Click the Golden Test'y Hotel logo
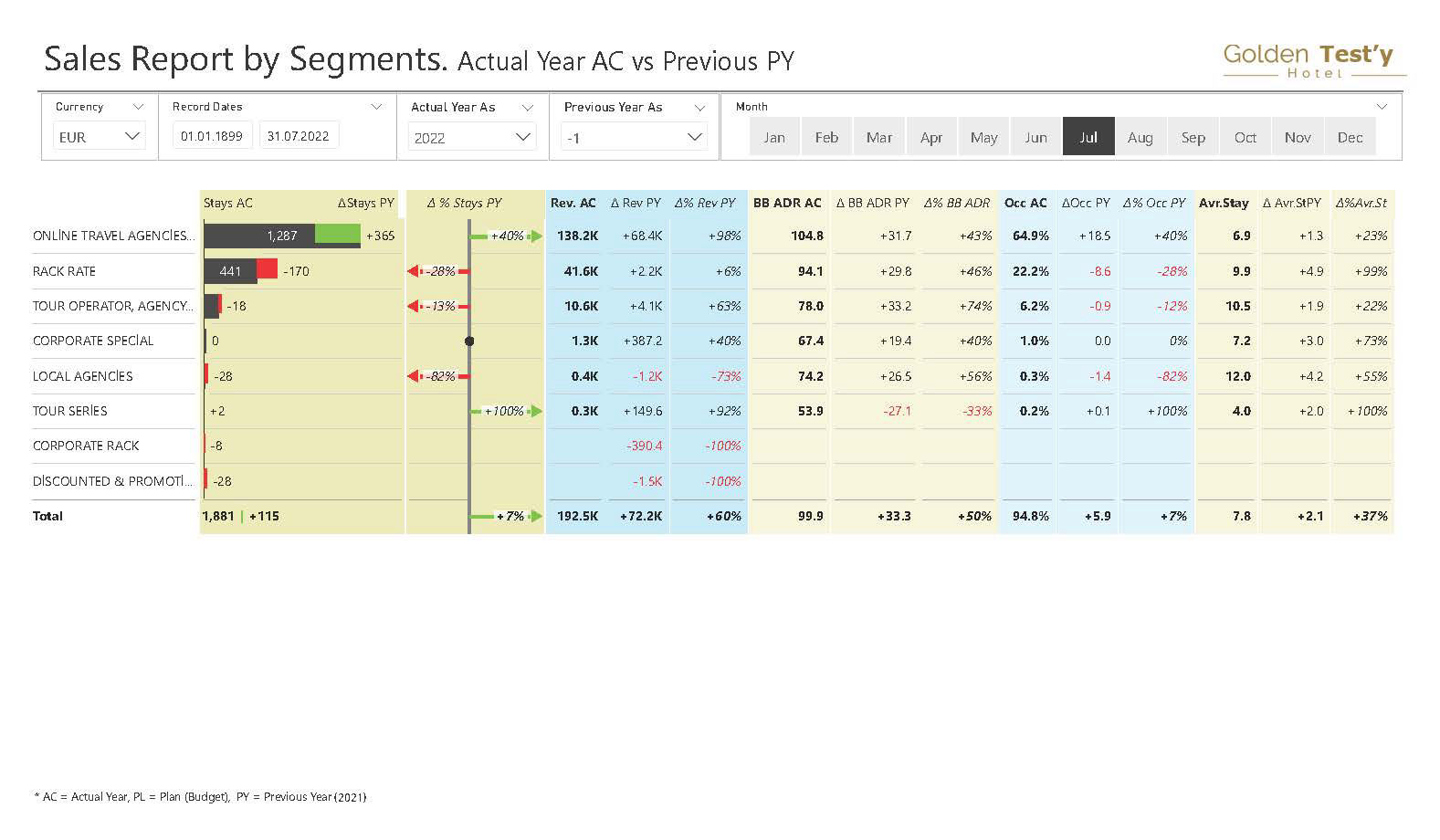 [x=1313, y=61]
